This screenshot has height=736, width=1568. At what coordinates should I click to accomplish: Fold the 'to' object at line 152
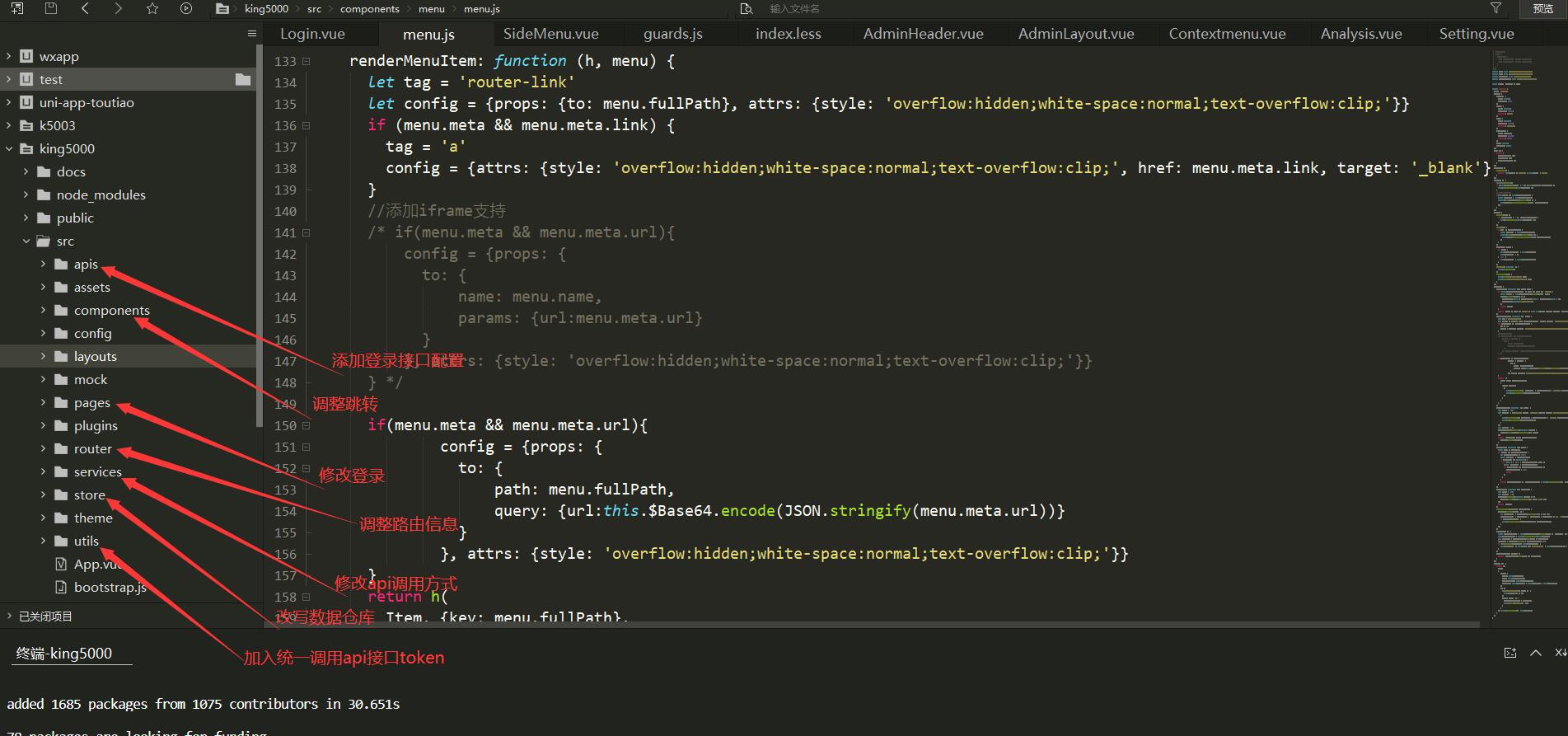306,468
